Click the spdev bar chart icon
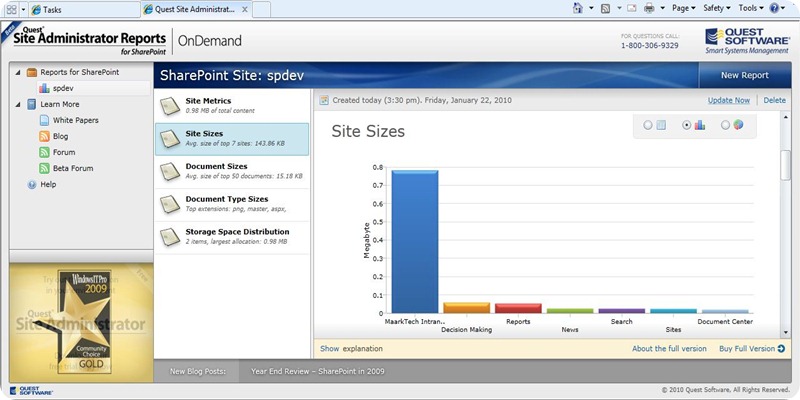800x400 pixels. tap(44, 89)
